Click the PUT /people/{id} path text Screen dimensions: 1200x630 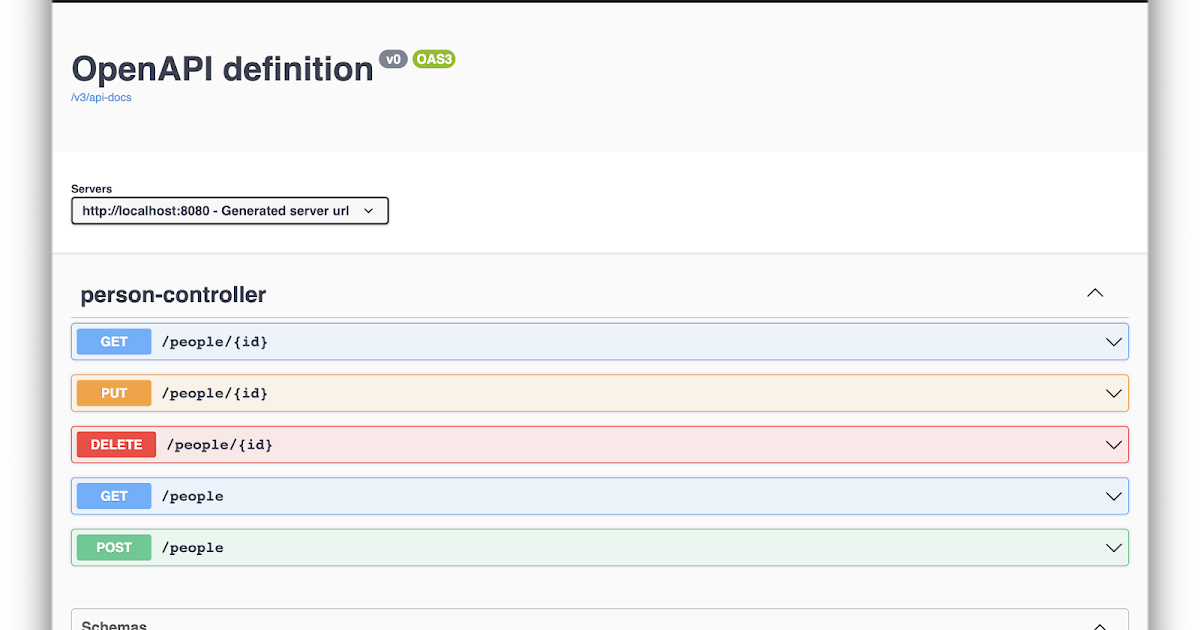click(216, 393)
